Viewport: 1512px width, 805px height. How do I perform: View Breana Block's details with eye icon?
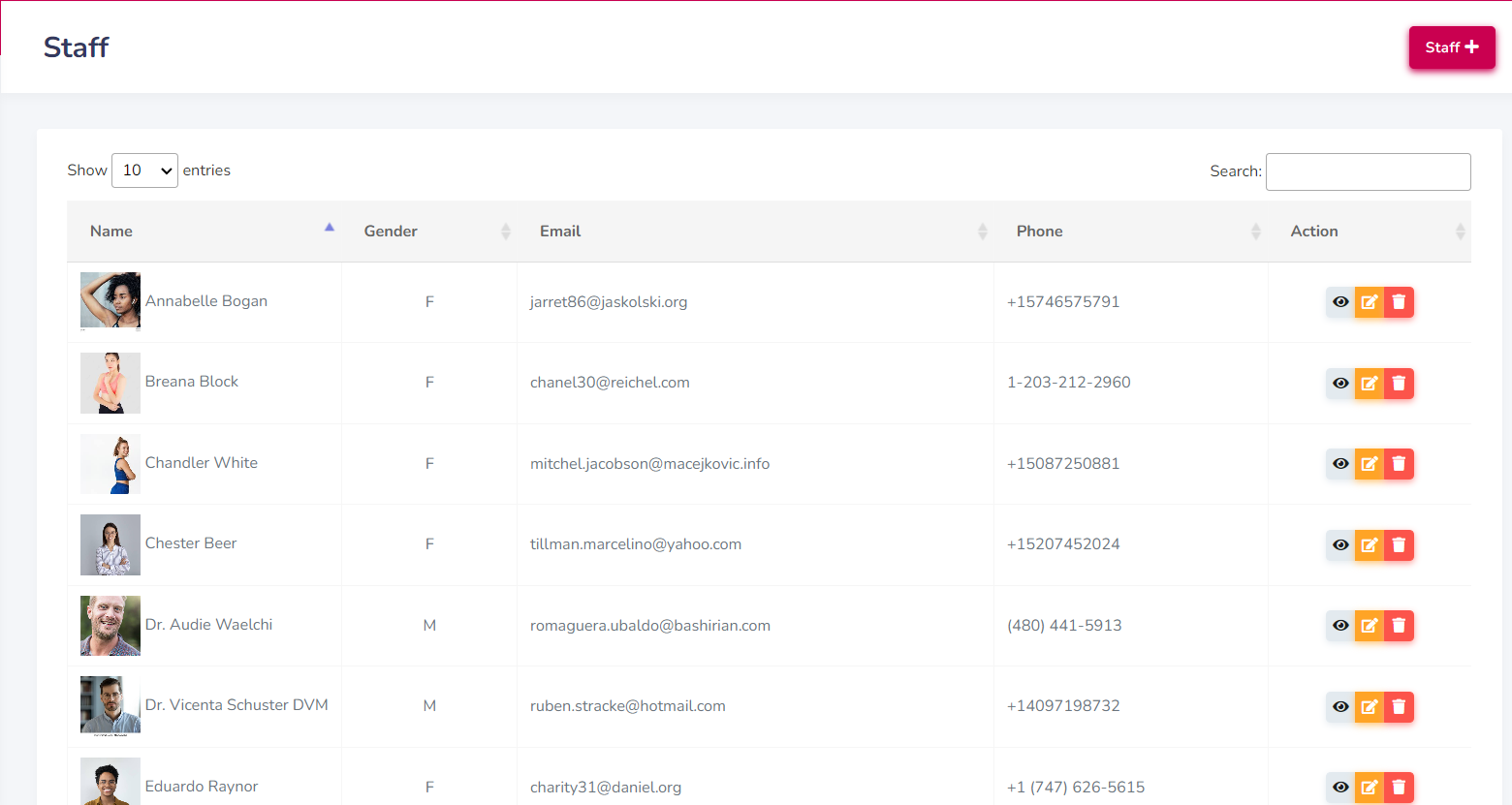(x=1340, y=384)
